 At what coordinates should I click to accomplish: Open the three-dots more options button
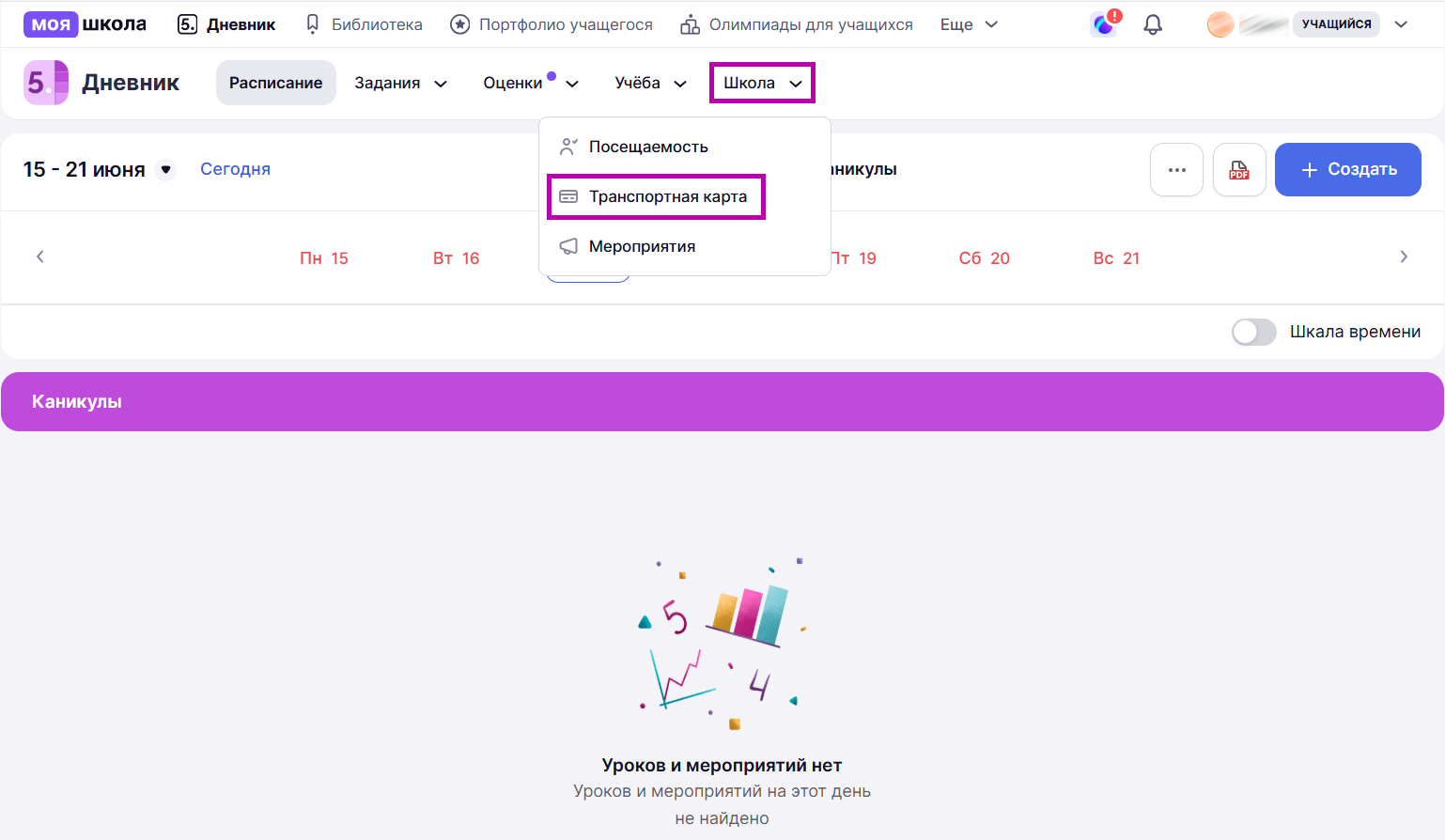point(1176,169)
